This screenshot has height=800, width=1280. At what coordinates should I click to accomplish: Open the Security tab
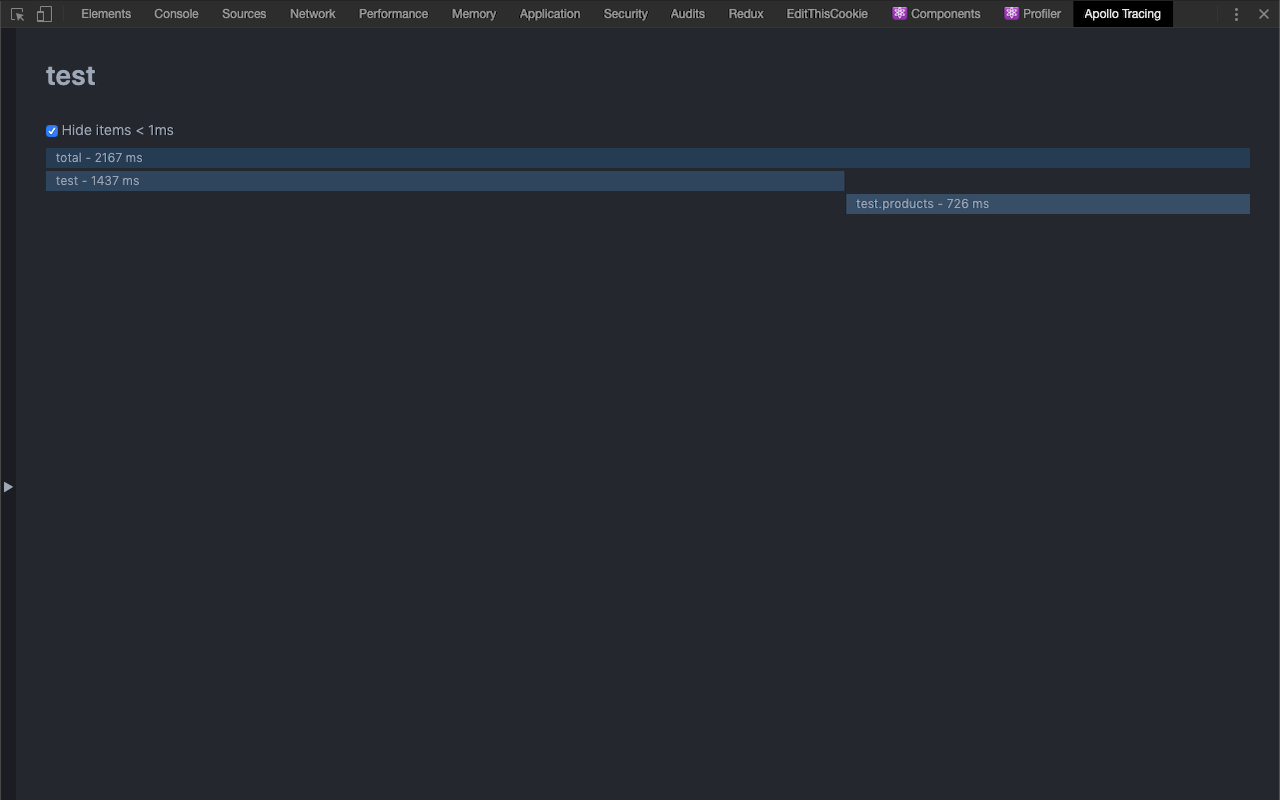(626, 14)
